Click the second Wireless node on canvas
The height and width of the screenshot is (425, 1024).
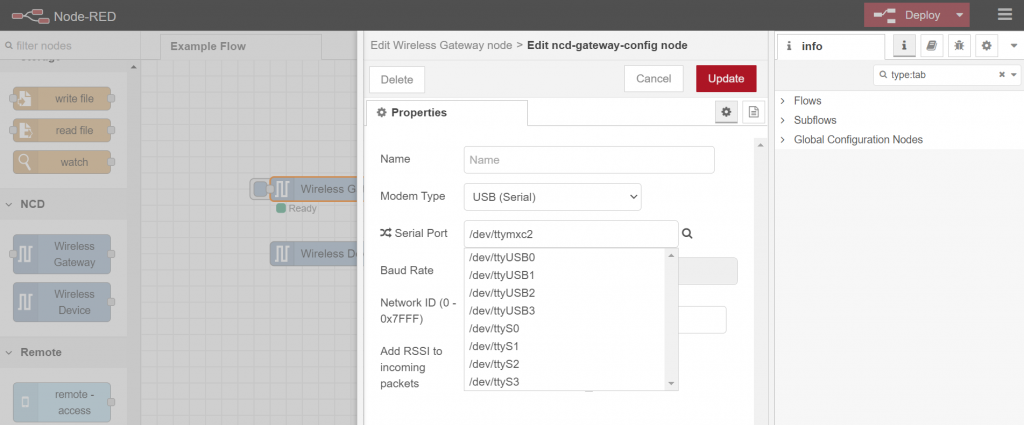pyautogui.click(x=313, y=253)
